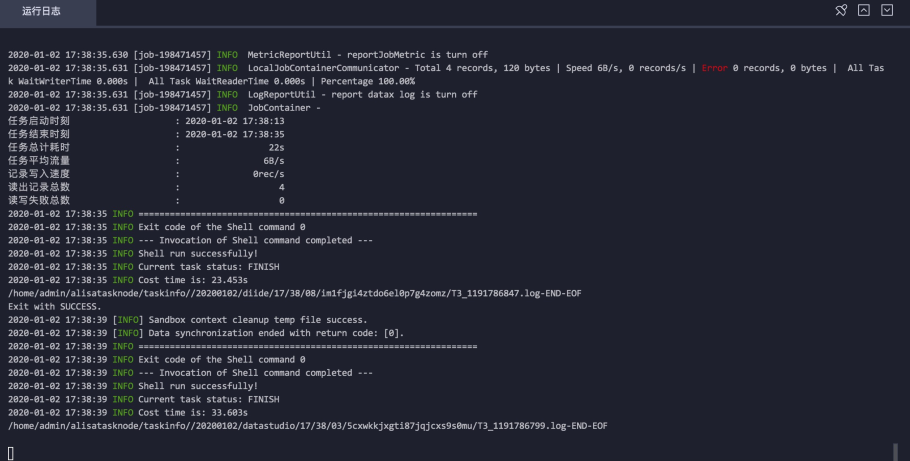The image size is (910, 461).
Task: Select the T3_1191786847.log-END-EOF file path line
Action: coord(295,293)
